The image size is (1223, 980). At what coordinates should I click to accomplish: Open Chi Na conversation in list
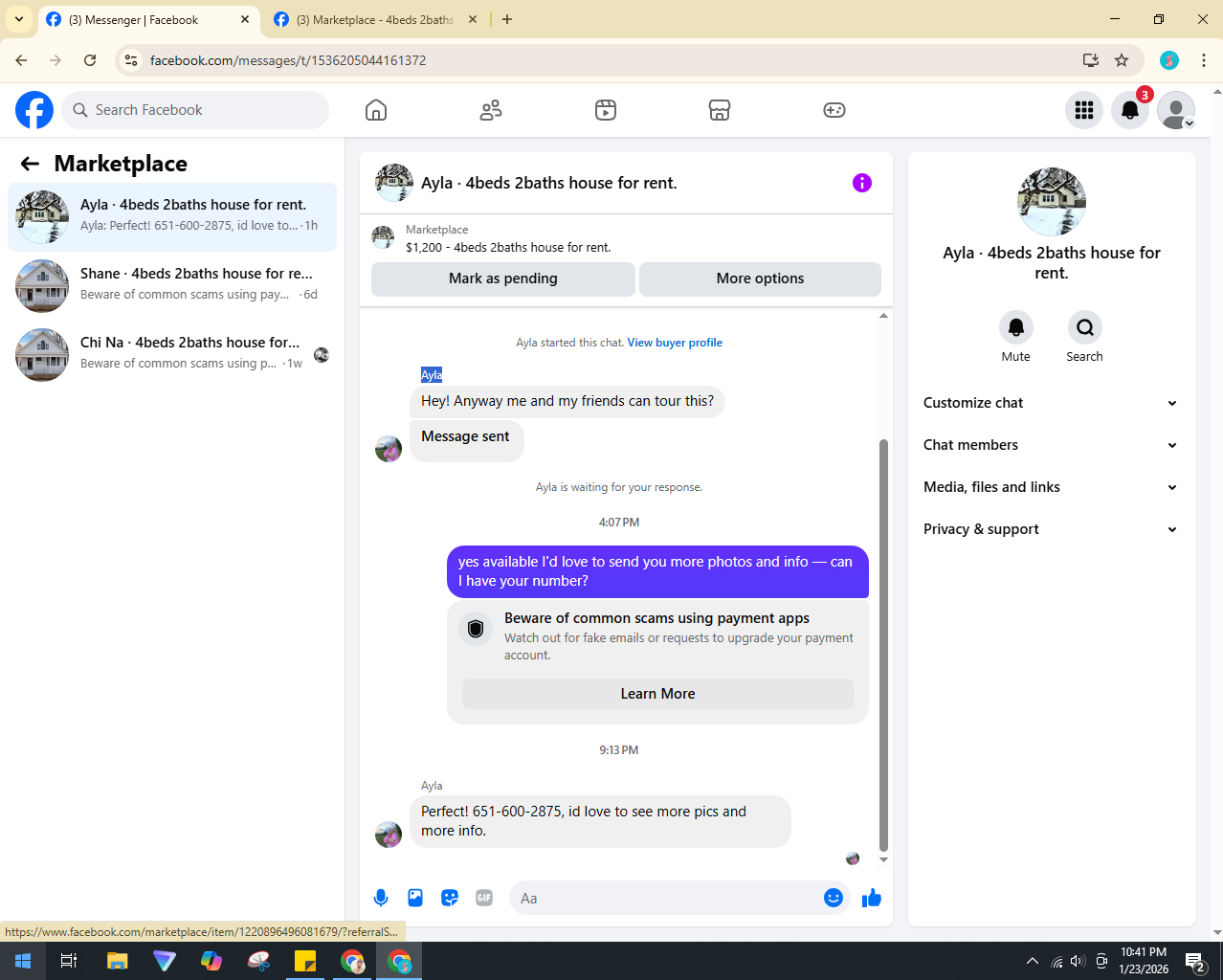[172, 355]
